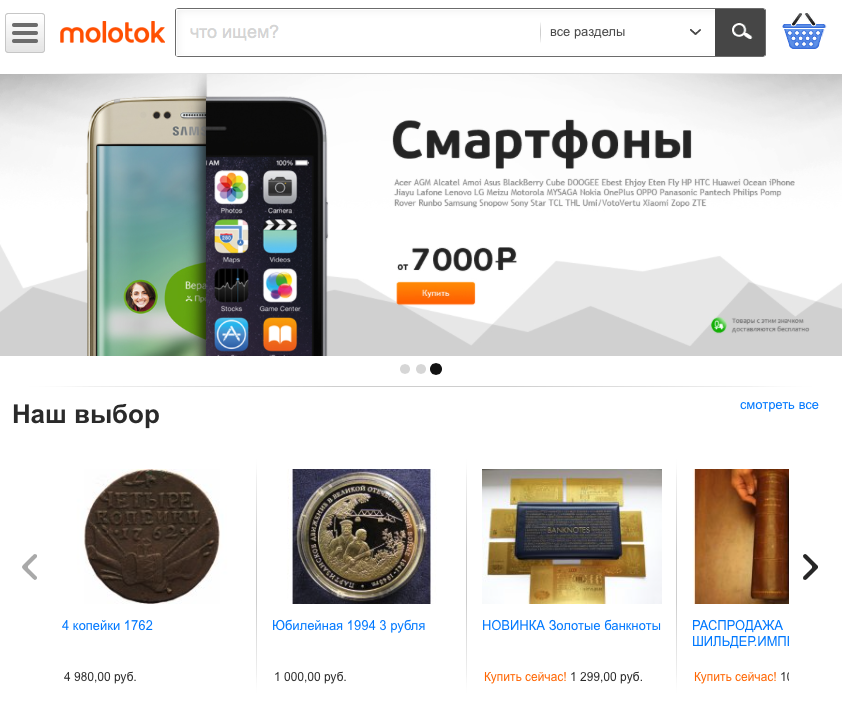Click the magnifier search button

pyautogui.click(x=741, y=32)
